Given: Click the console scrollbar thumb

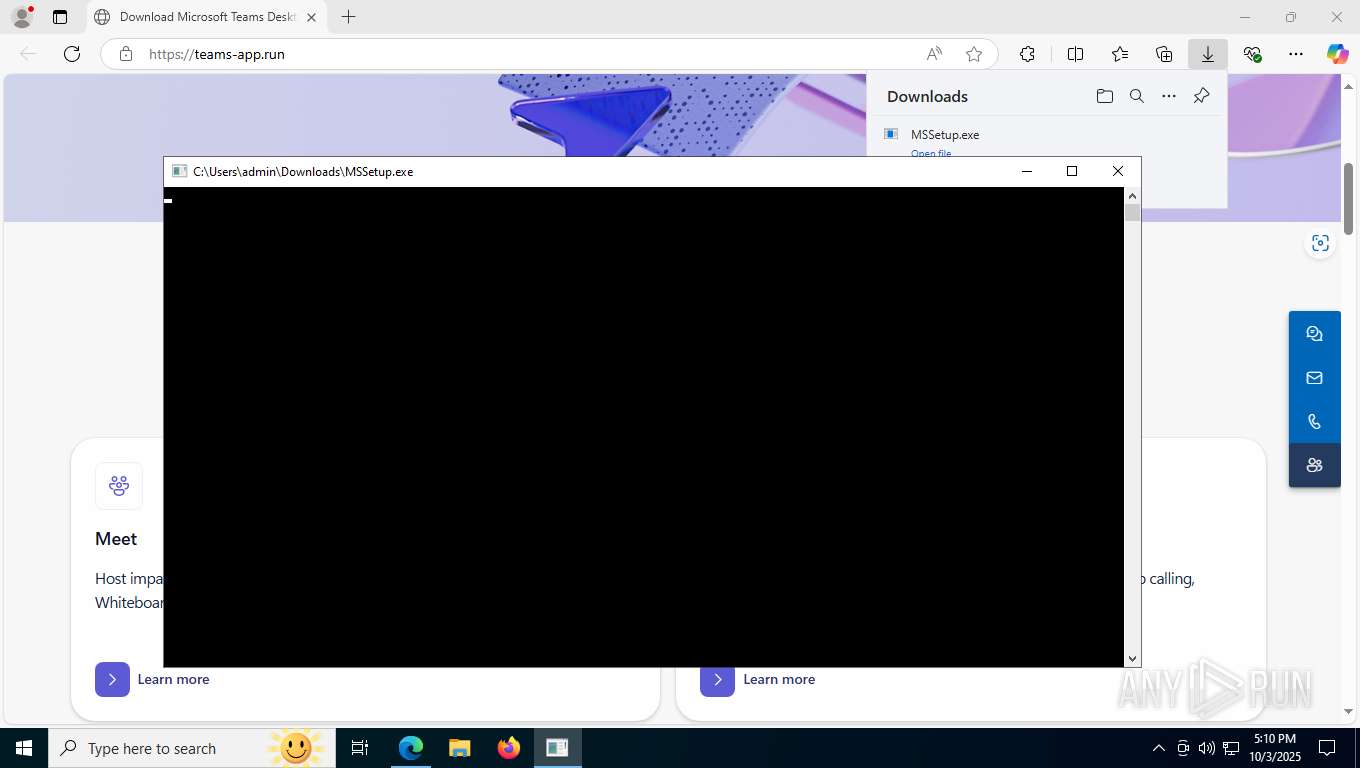Looking at the screenshot, I should click(1132, 213).
